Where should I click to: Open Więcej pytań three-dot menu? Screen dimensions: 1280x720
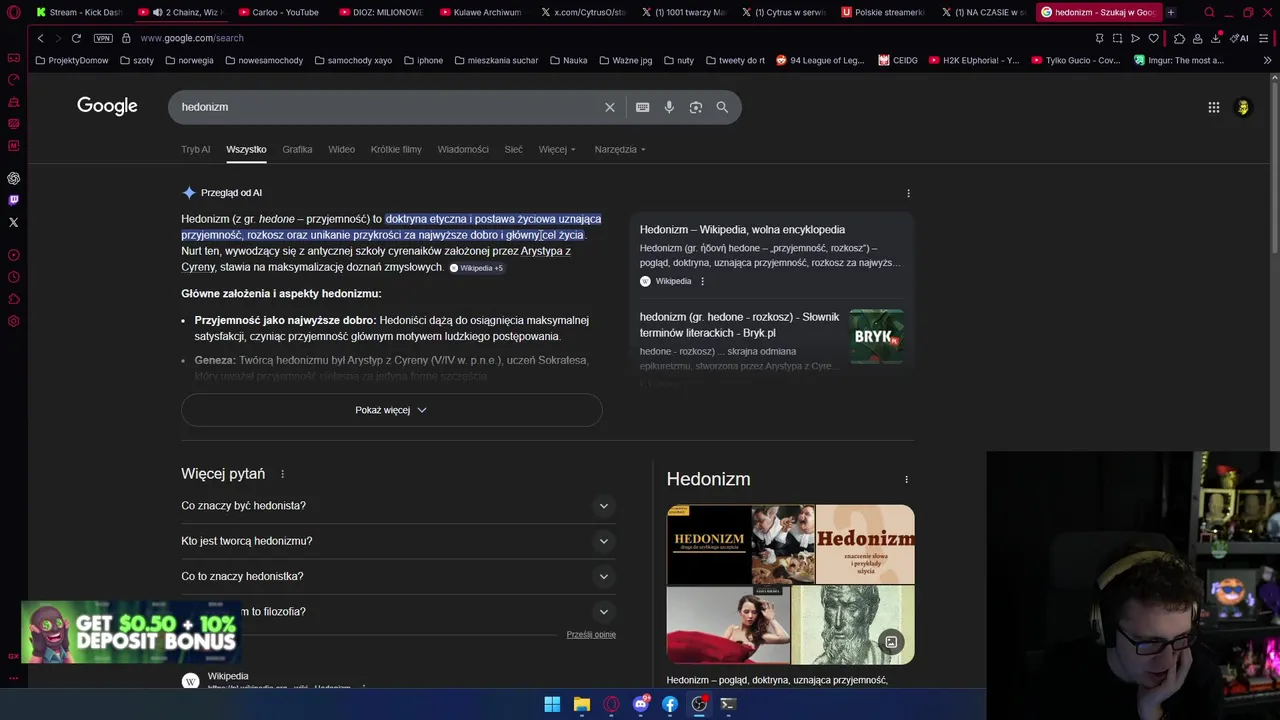pyautogui.click(x=282, y=474)
